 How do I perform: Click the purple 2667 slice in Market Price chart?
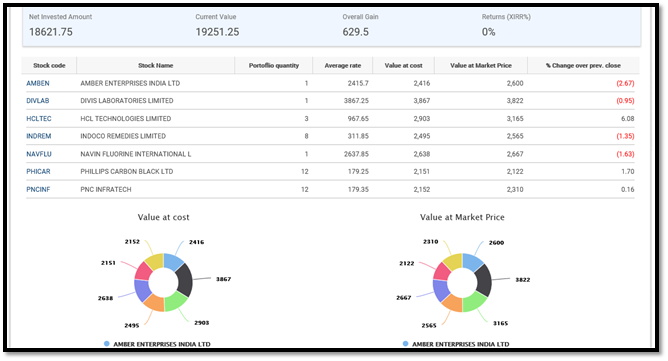tap(441, 290)
